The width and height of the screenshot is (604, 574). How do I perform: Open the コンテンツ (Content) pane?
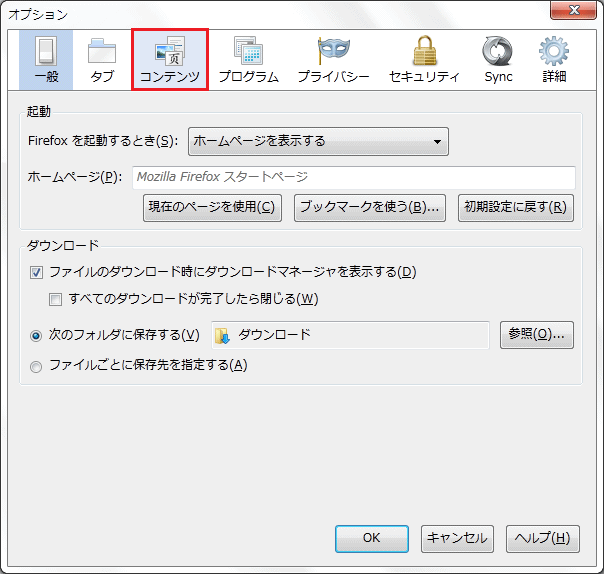(170, 60)
